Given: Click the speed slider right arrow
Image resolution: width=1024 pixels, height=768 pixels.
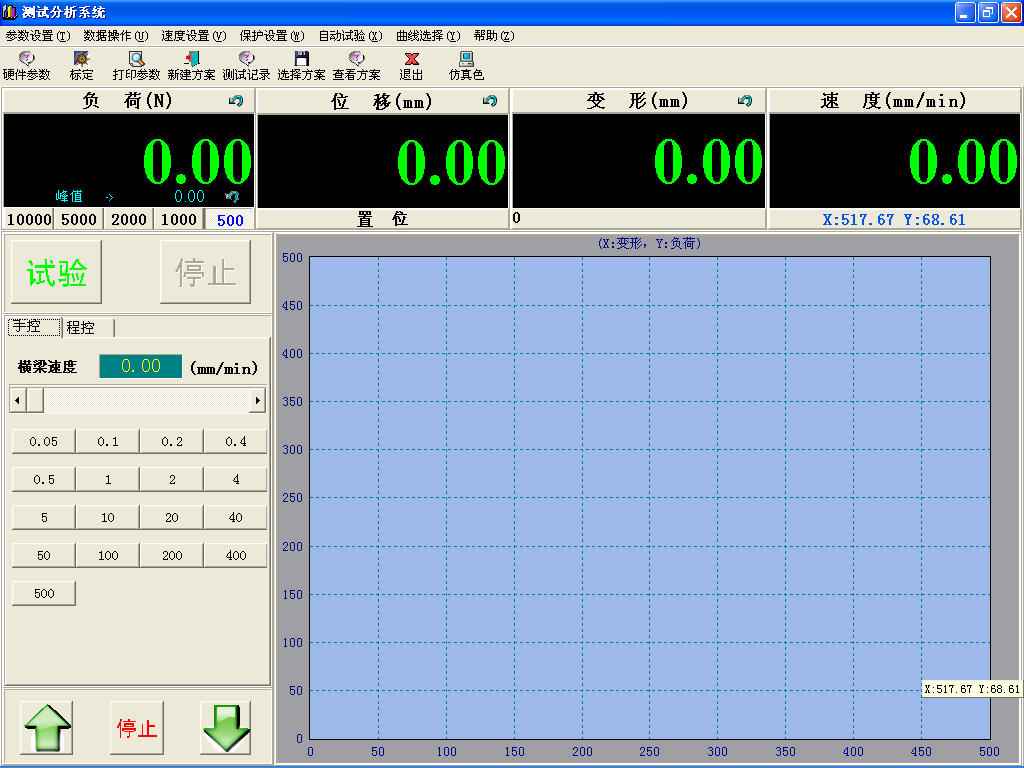Looking at the screenshot, I should point(257,400).
